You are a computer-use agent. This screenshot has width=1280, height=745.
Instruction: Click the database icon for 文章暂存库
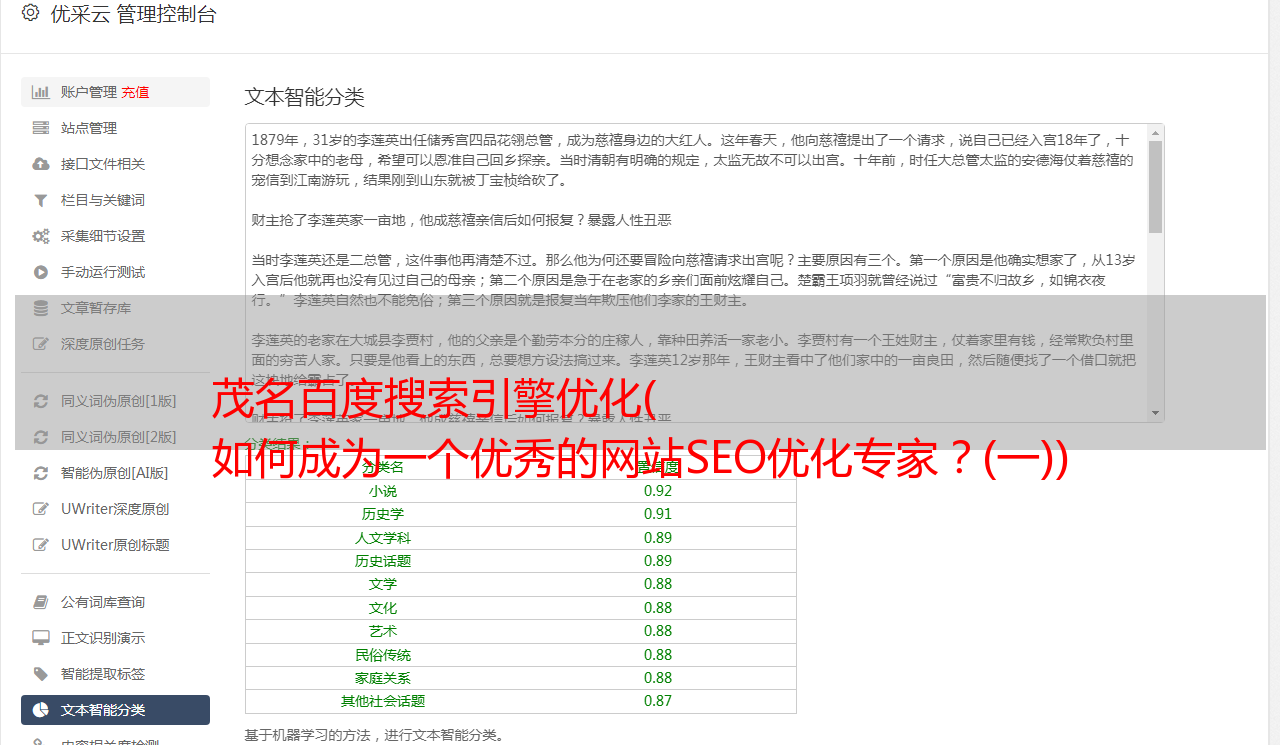[41, 308]
